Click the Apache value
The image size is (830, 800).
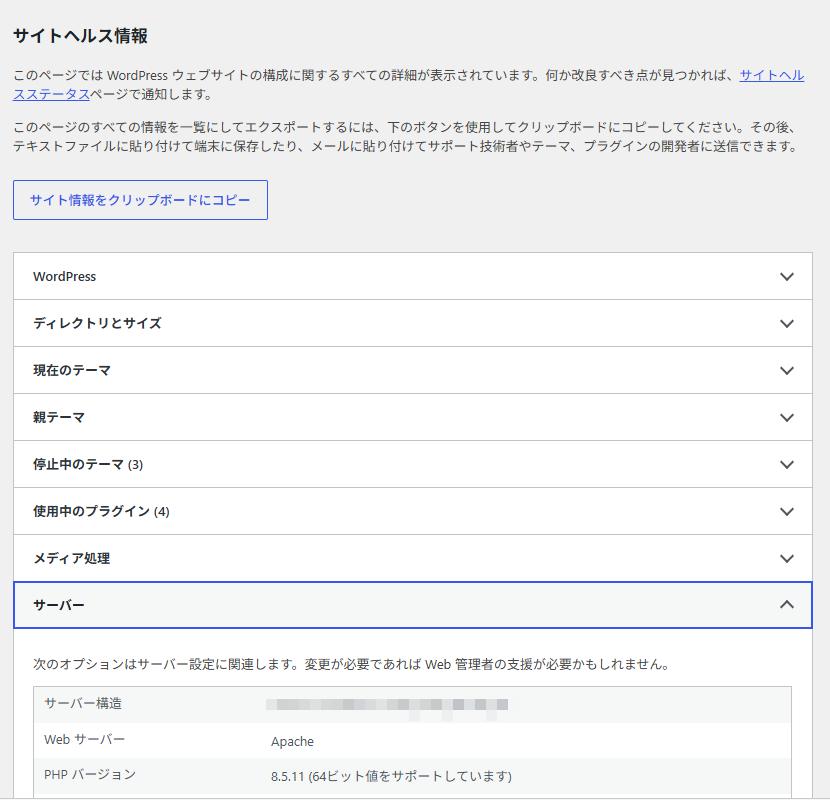point(292,742)
